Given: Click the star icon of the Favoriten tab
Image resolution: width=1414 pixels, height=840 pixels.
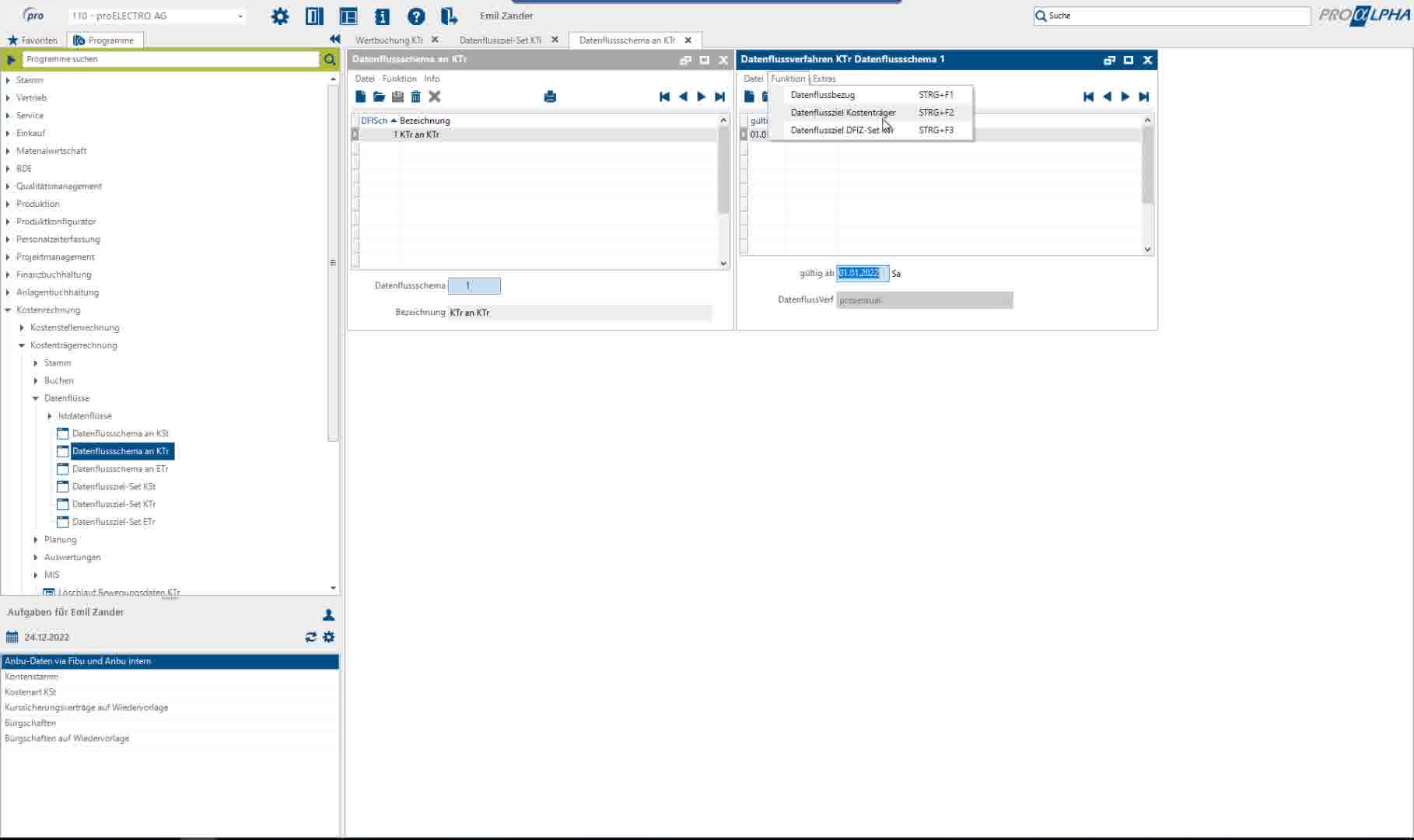Looking at the screenshot, I should tap(12, 40).
